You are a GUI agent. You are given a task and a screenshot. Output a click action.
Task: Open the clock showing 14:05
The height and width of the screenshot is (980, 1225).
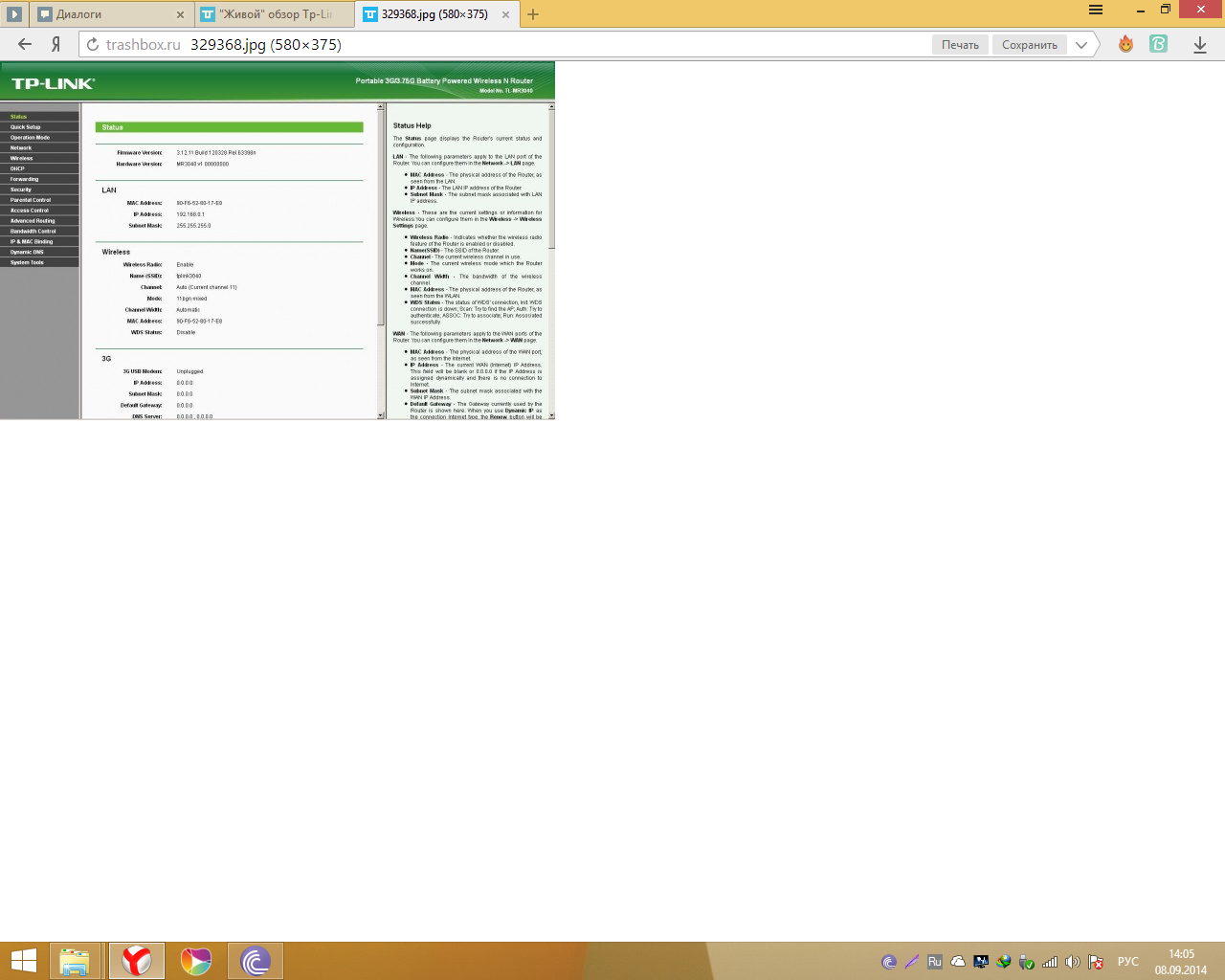(x=1181, y=962)
